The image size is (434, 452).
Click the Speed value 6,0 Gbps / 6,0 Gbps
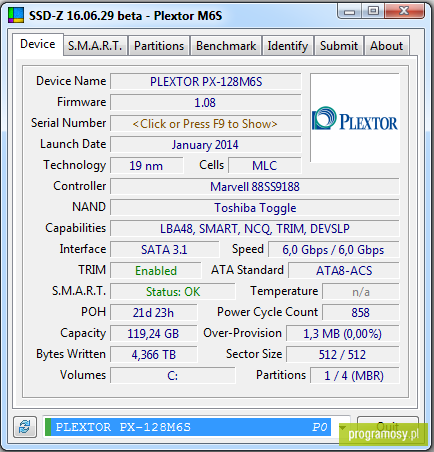pyautogui.click(x=334, y=250)
